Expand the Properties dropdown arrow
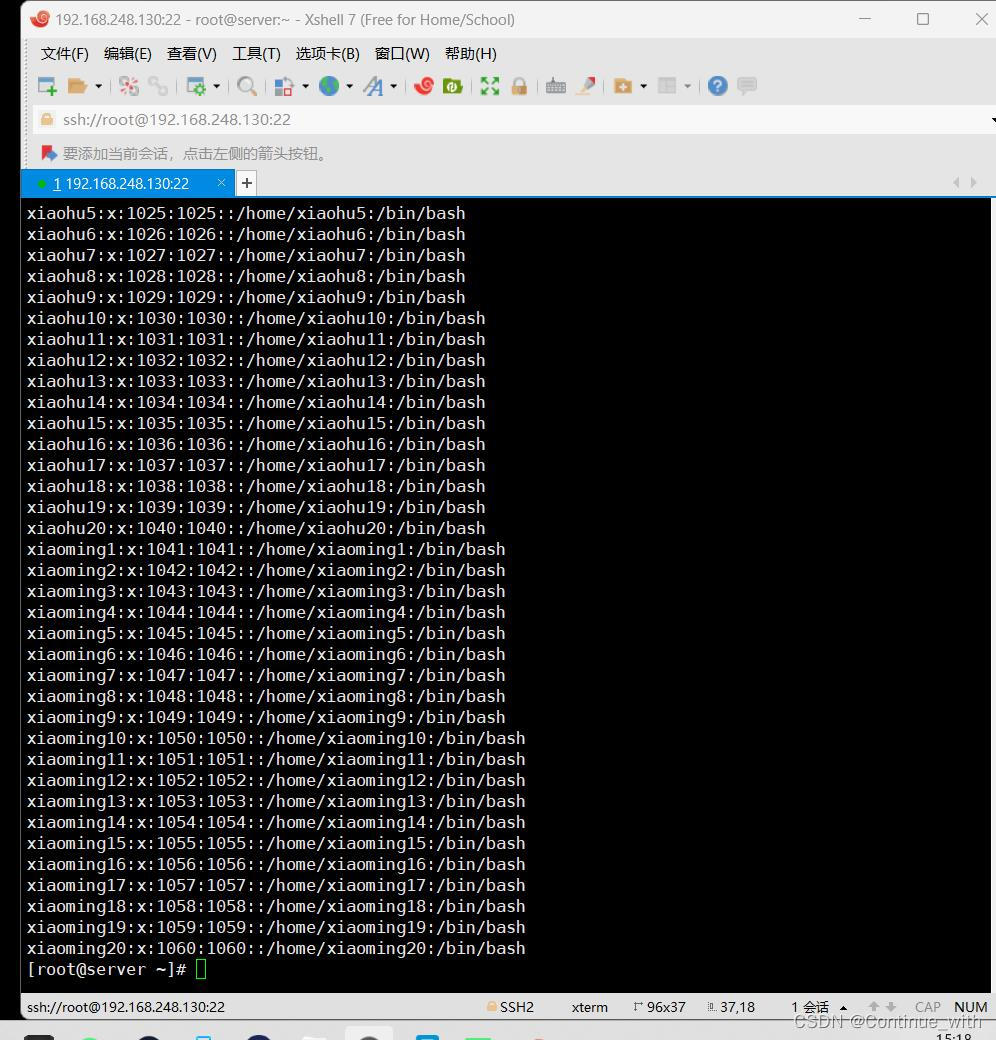The image size is (996, 1040). (217, 86)
